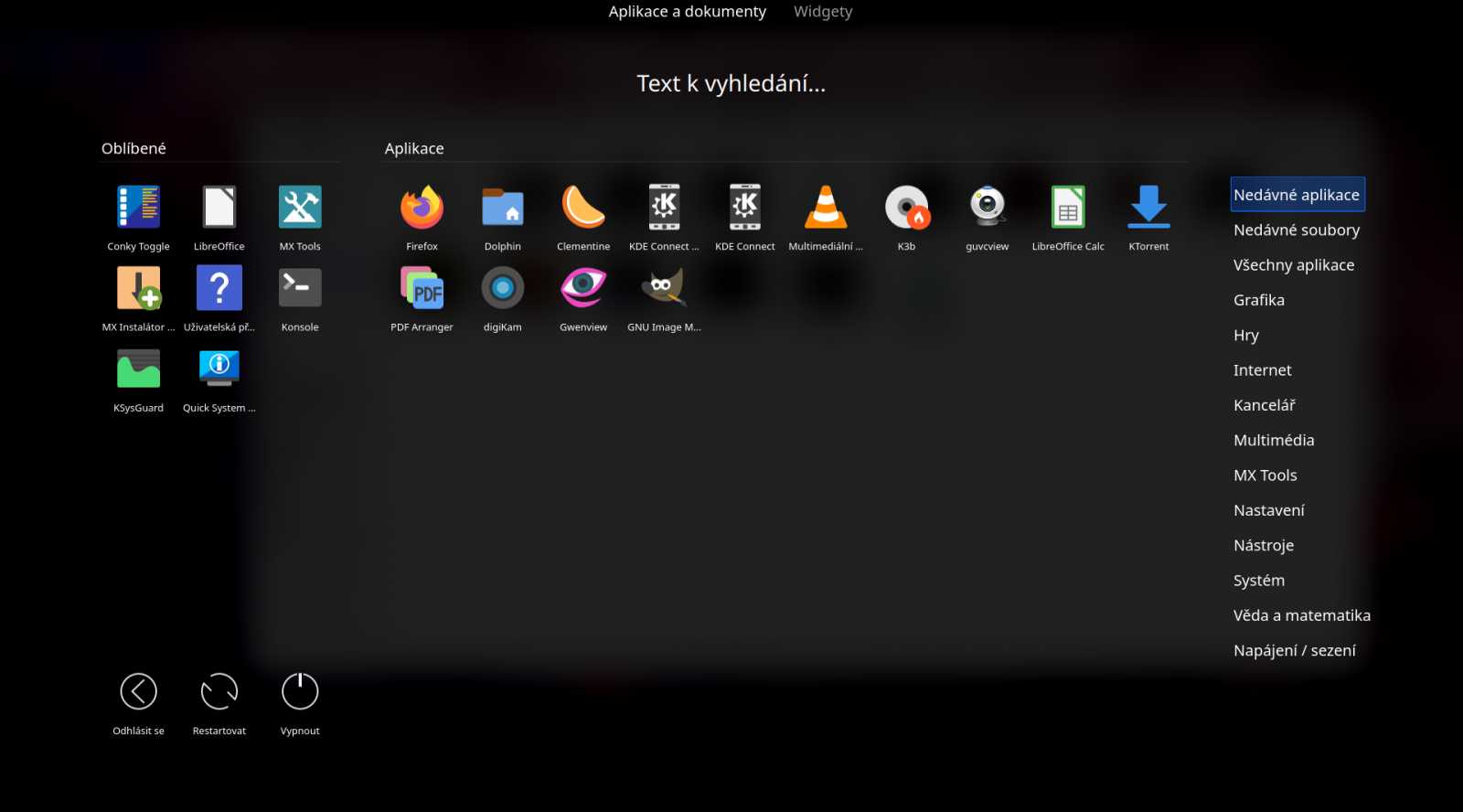Viewport: 1463px width, 812px height.
Task: Launch the guvcview webcam app
Action: click(x=988, y=218)
